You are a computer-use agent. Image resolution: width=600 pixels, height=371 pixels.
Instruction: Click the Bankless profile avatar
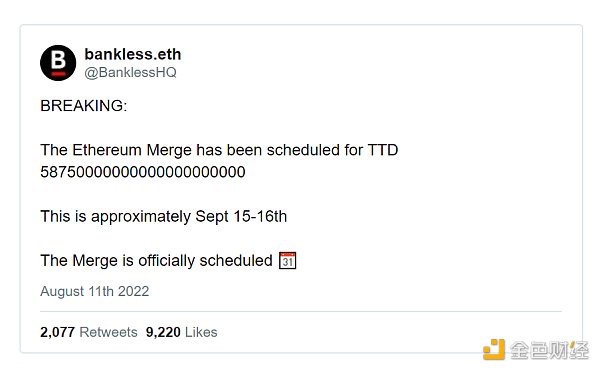point(58,63)
